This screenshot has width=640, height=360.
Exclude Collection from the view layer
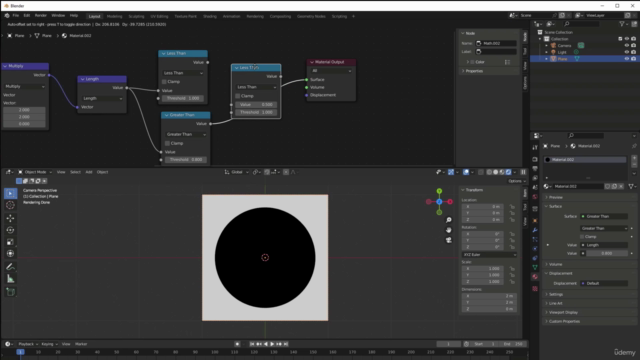pos(620,39)
